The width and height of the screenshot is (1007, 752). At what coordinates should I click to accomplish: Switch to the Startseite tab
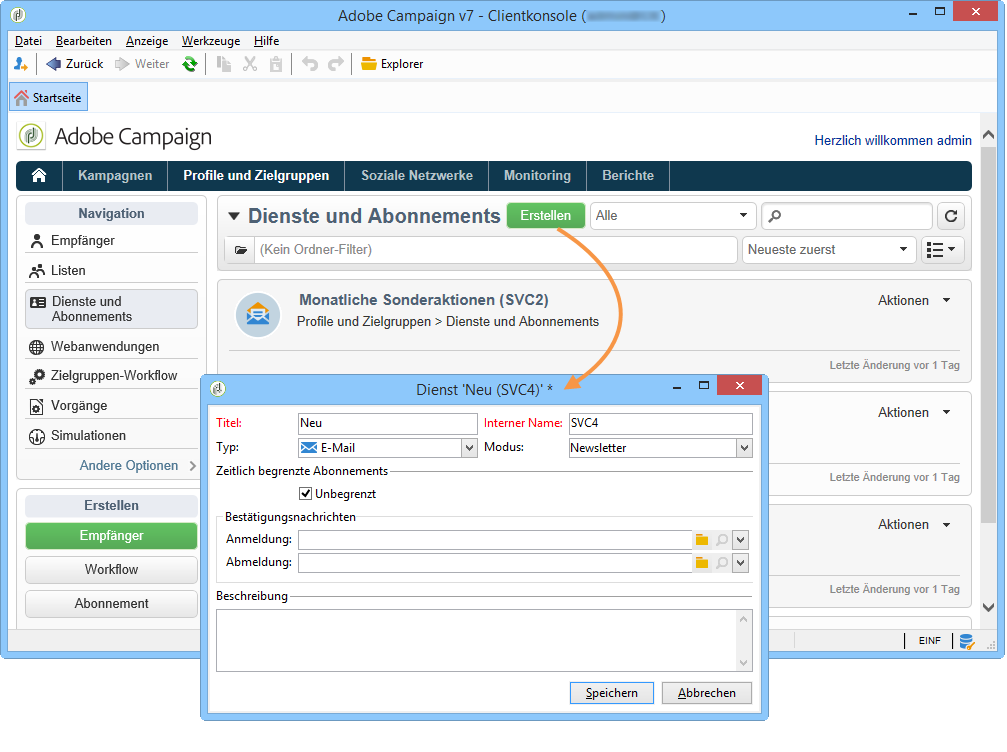tap(49, 98)
